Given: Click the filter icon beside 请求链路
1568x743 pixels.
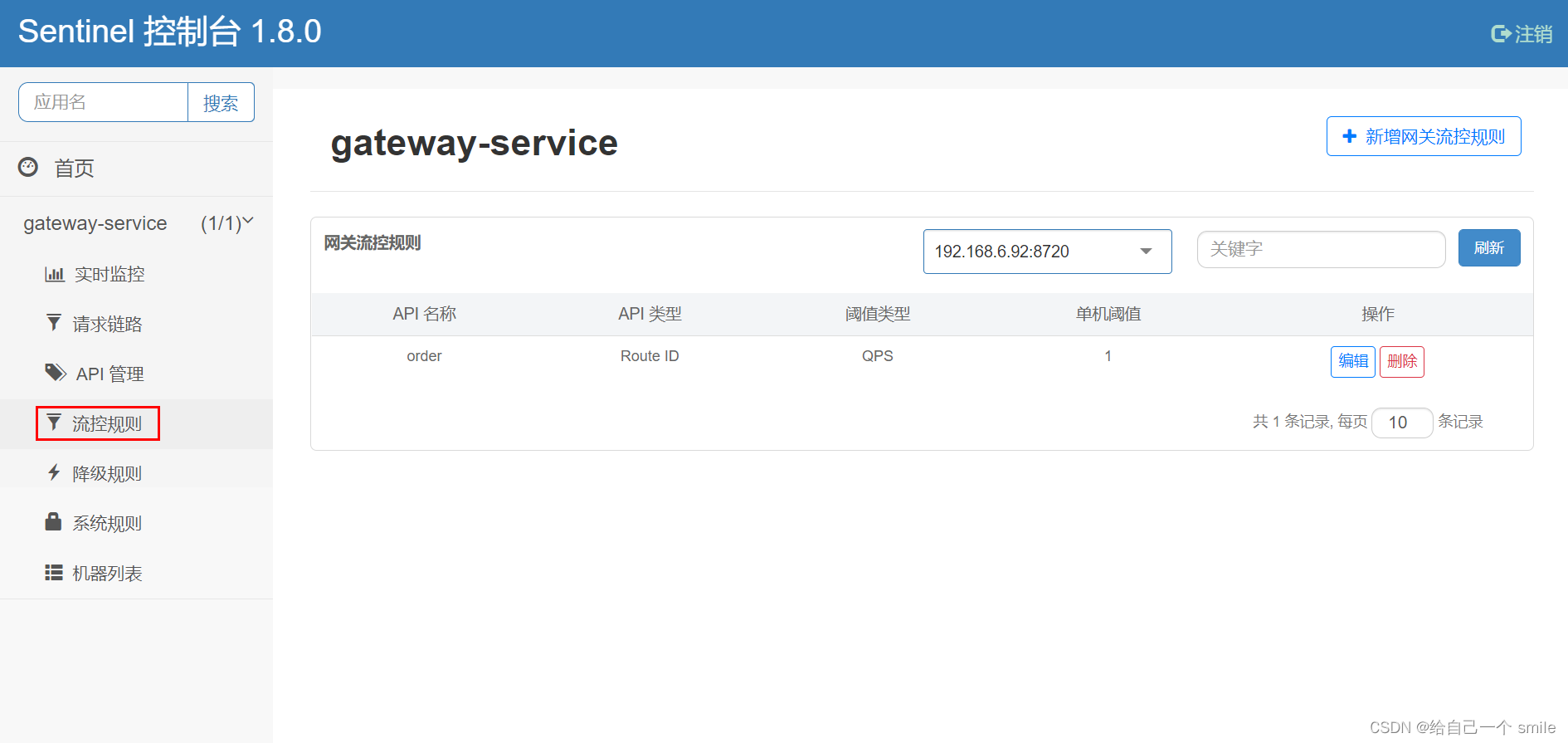Looking at the screenshot, I should pyautogui.click(x=54, y=323).
